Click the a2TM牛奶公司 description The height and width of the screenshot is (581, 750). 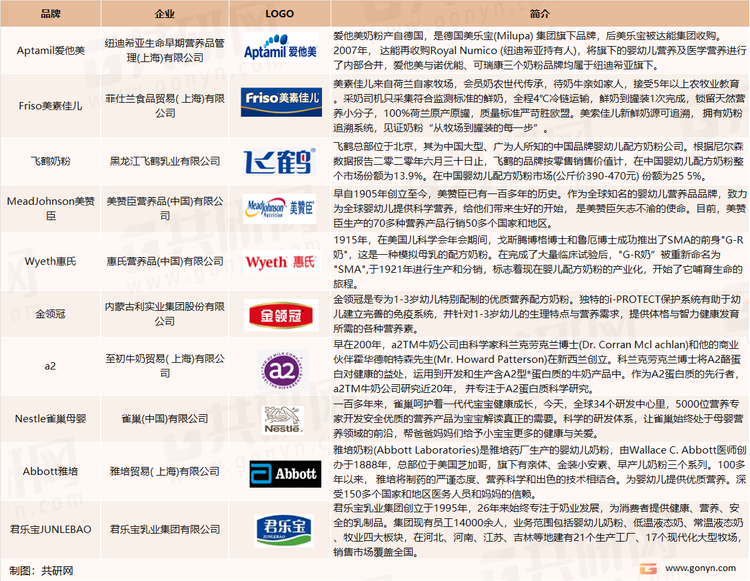(540, 366)
